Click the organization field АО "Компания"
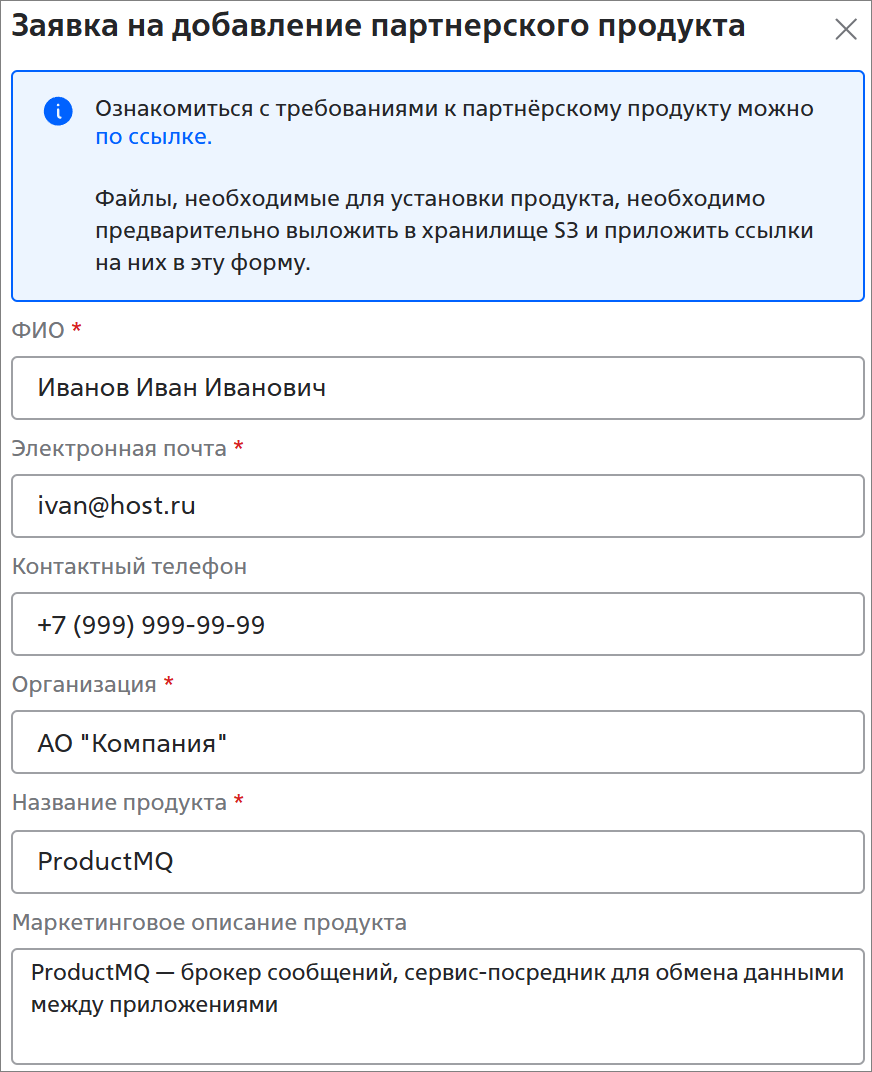This screenshot has height=1072, width=872. coord(437,742)
